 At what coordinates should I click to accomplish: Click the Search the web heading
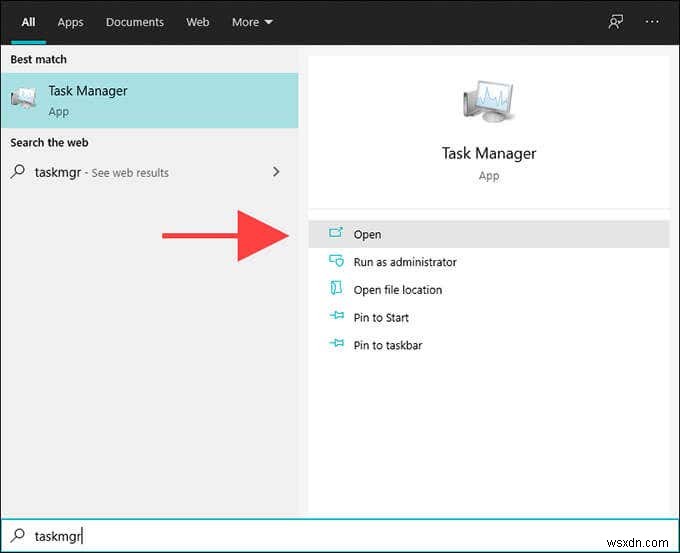pos(49,143)
